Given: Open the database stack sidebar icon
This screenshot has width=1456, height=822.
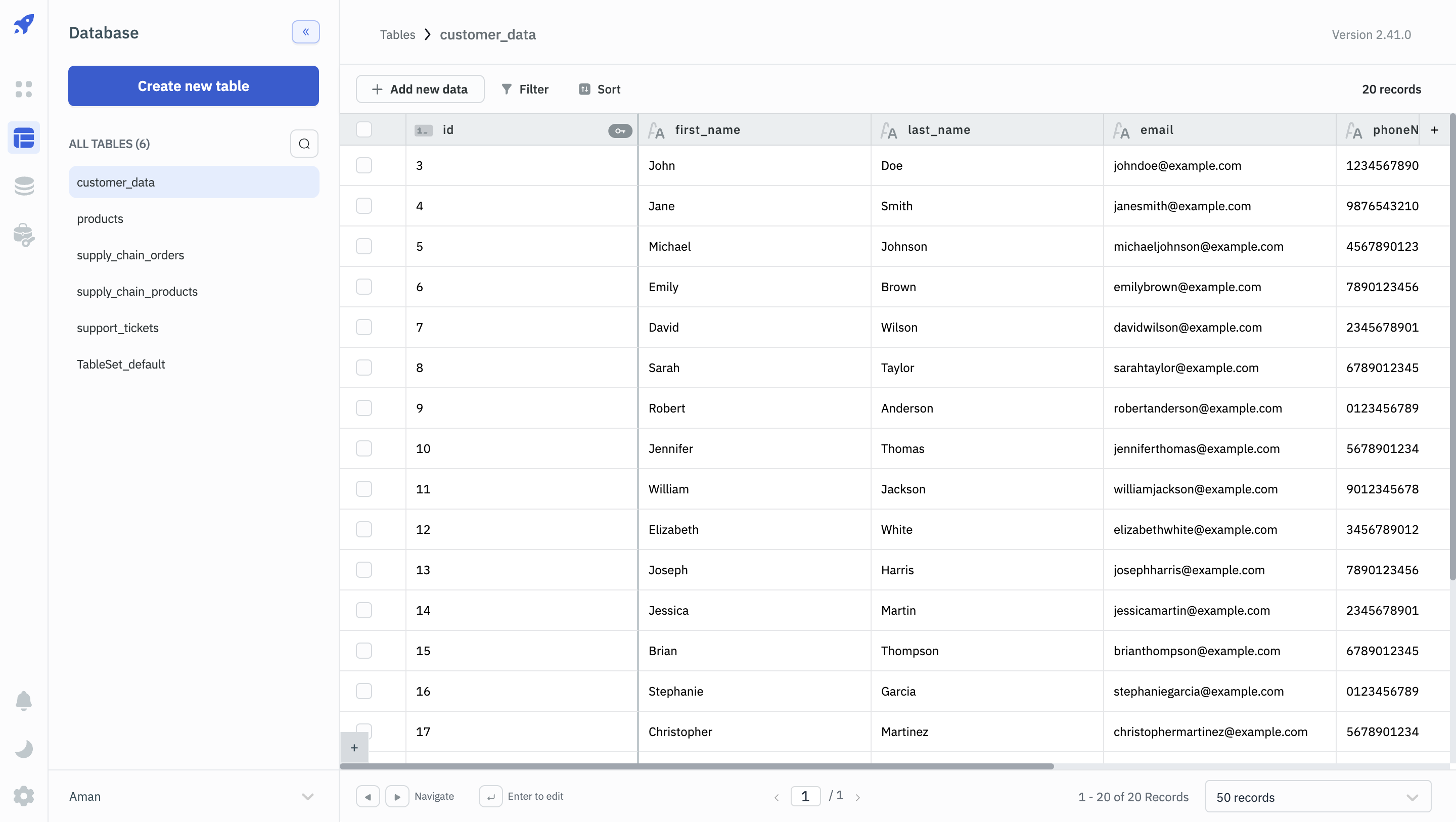Looking at the screenshot, I should (x=24, y=186).
